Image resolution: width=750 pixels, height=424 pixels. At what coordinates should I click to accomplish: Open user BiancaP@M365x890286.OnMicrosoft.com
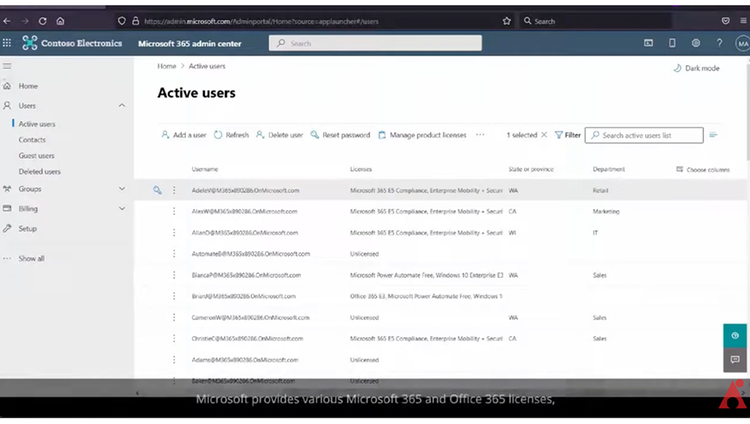pos(246,275)
